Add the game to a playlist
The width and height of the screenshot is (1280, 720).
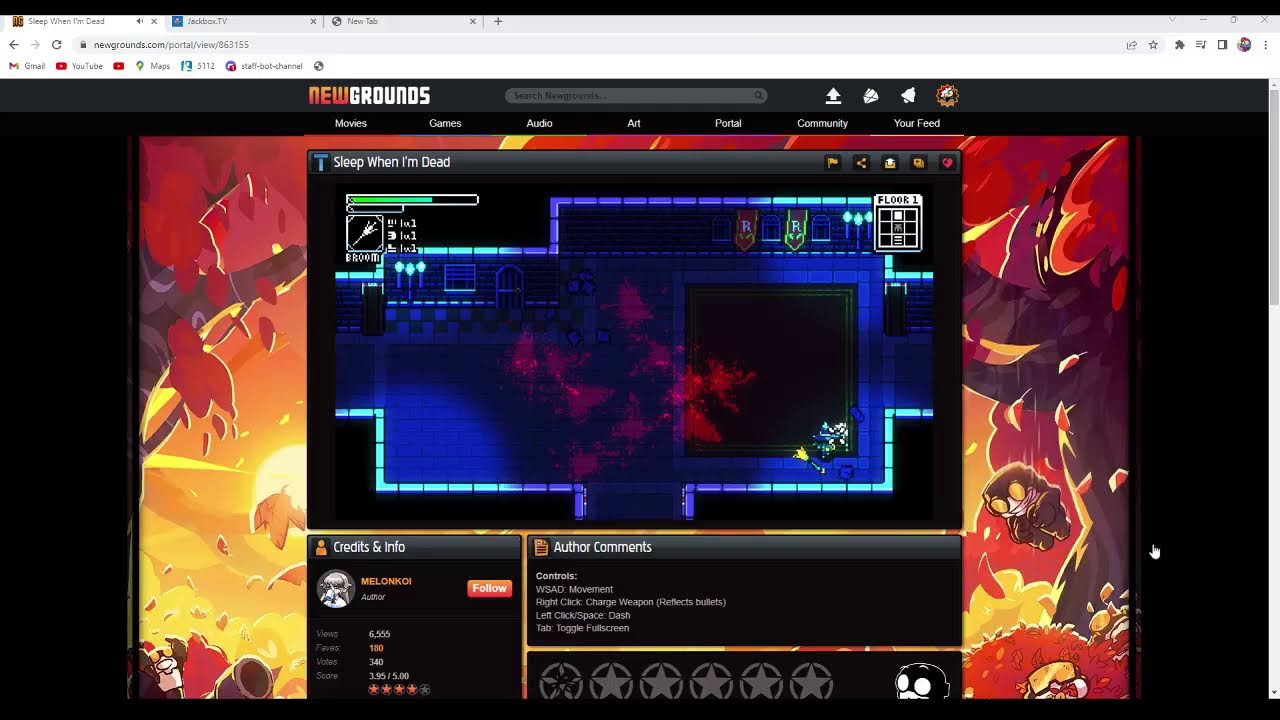click(918, 162)
